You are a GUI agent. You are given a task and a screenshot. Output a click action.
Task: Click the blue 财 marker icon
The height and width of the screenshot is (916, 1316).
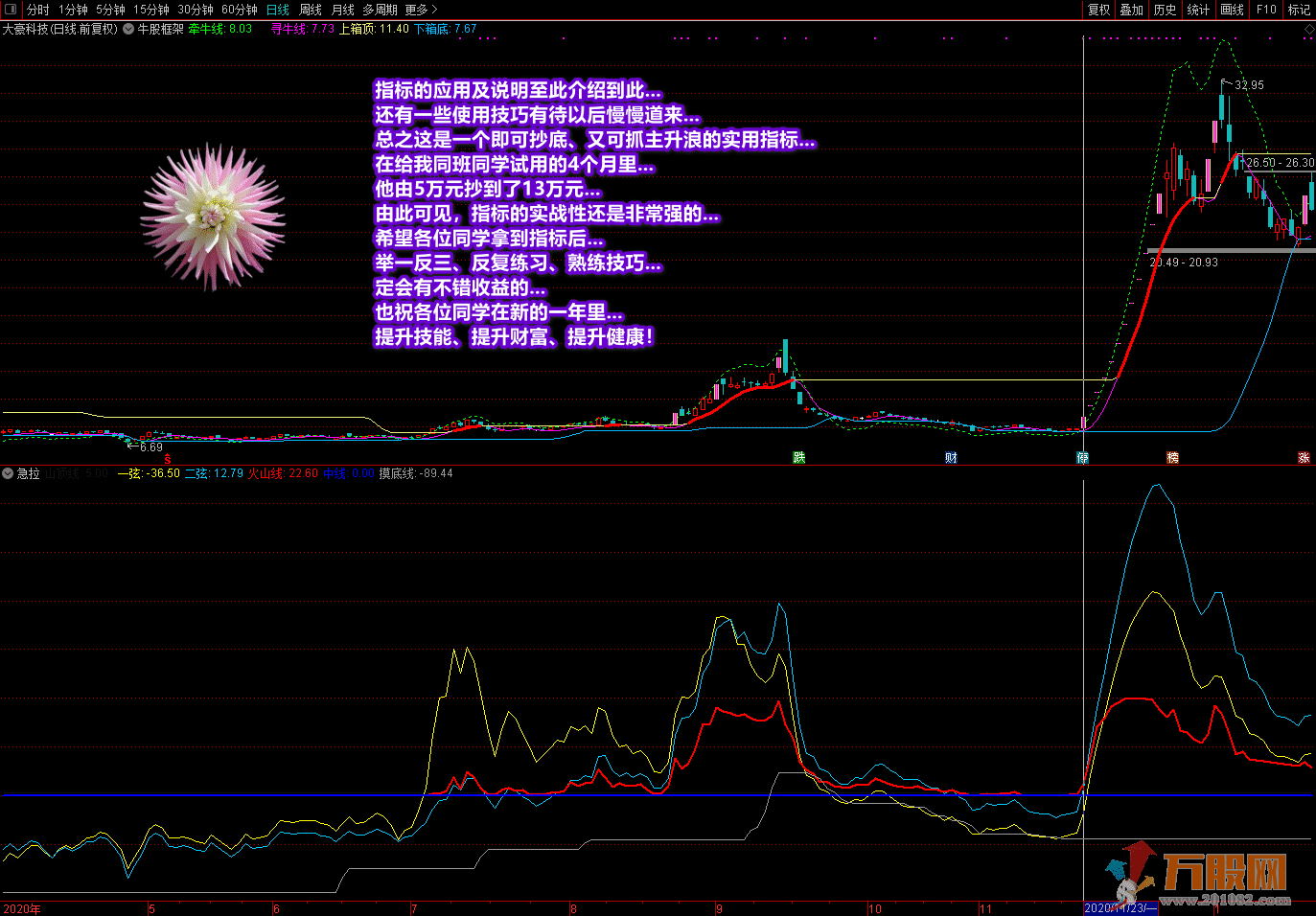pos(951,458)
